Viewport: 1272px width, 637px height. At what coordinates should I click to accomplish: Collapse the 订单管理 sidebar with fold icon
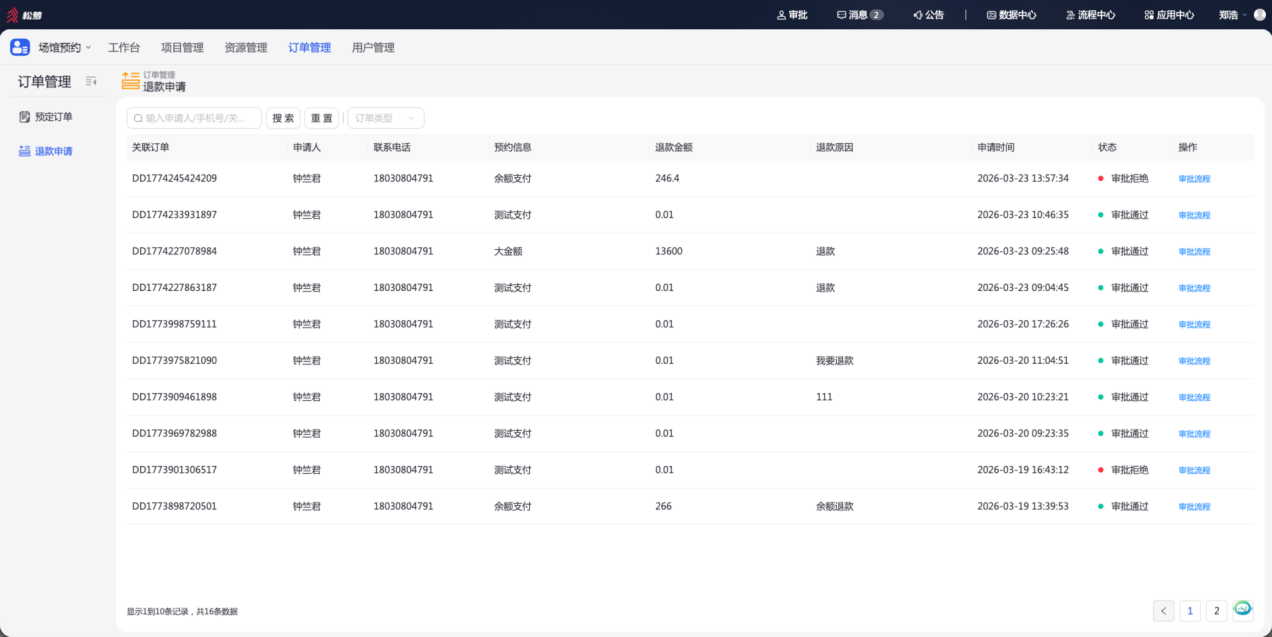pyautogui.click(x=91, y=82)
